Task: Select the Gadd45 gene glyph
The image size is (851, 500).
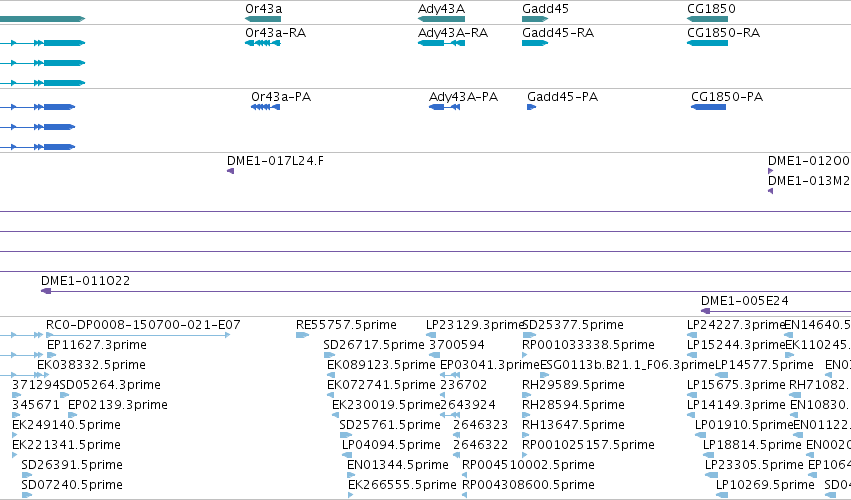Action: [x=535, y=19]
